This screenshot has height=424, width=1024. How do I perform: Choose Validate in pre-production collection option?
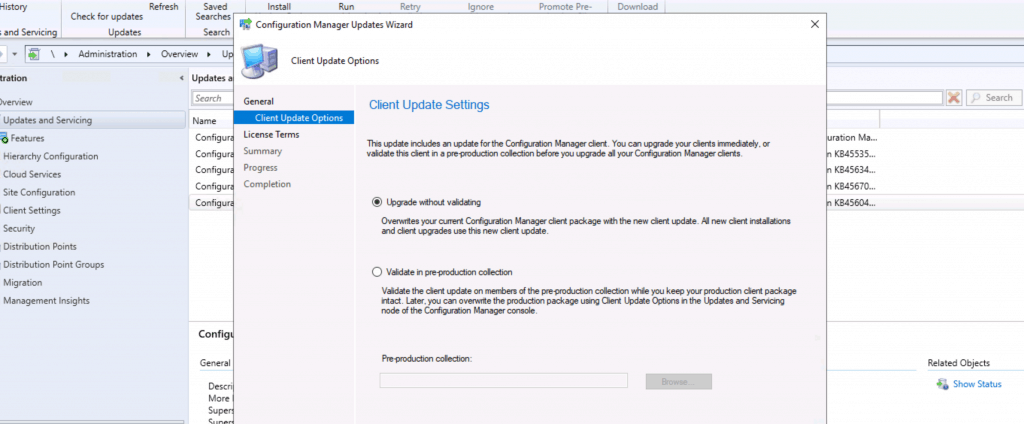pyautogui.click(x=377, y=272)
